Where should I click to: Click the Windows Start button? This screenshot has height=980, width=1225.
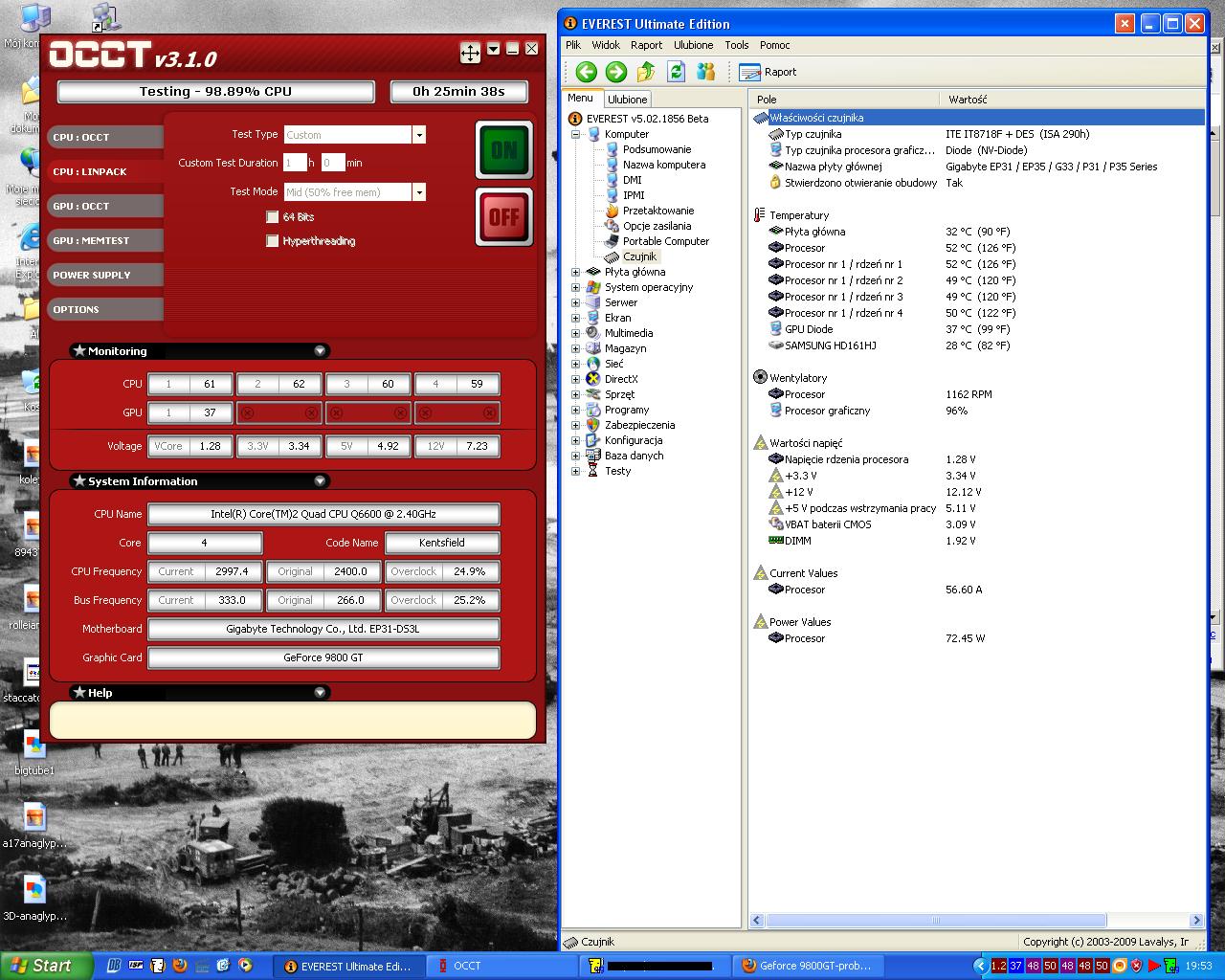45,966
